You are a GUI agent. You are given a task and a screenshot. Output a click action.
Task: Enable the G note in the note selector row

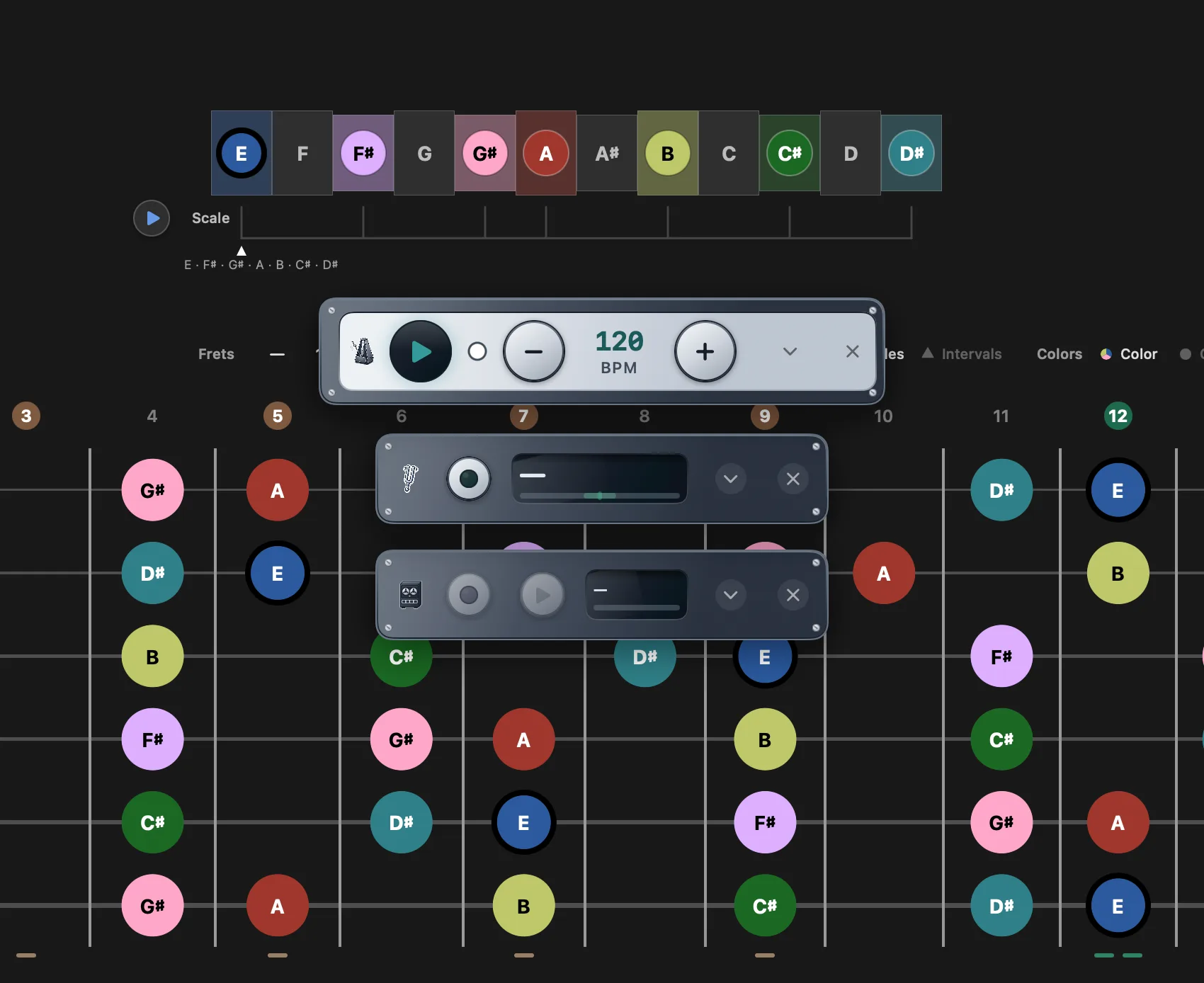coord(424,153)
